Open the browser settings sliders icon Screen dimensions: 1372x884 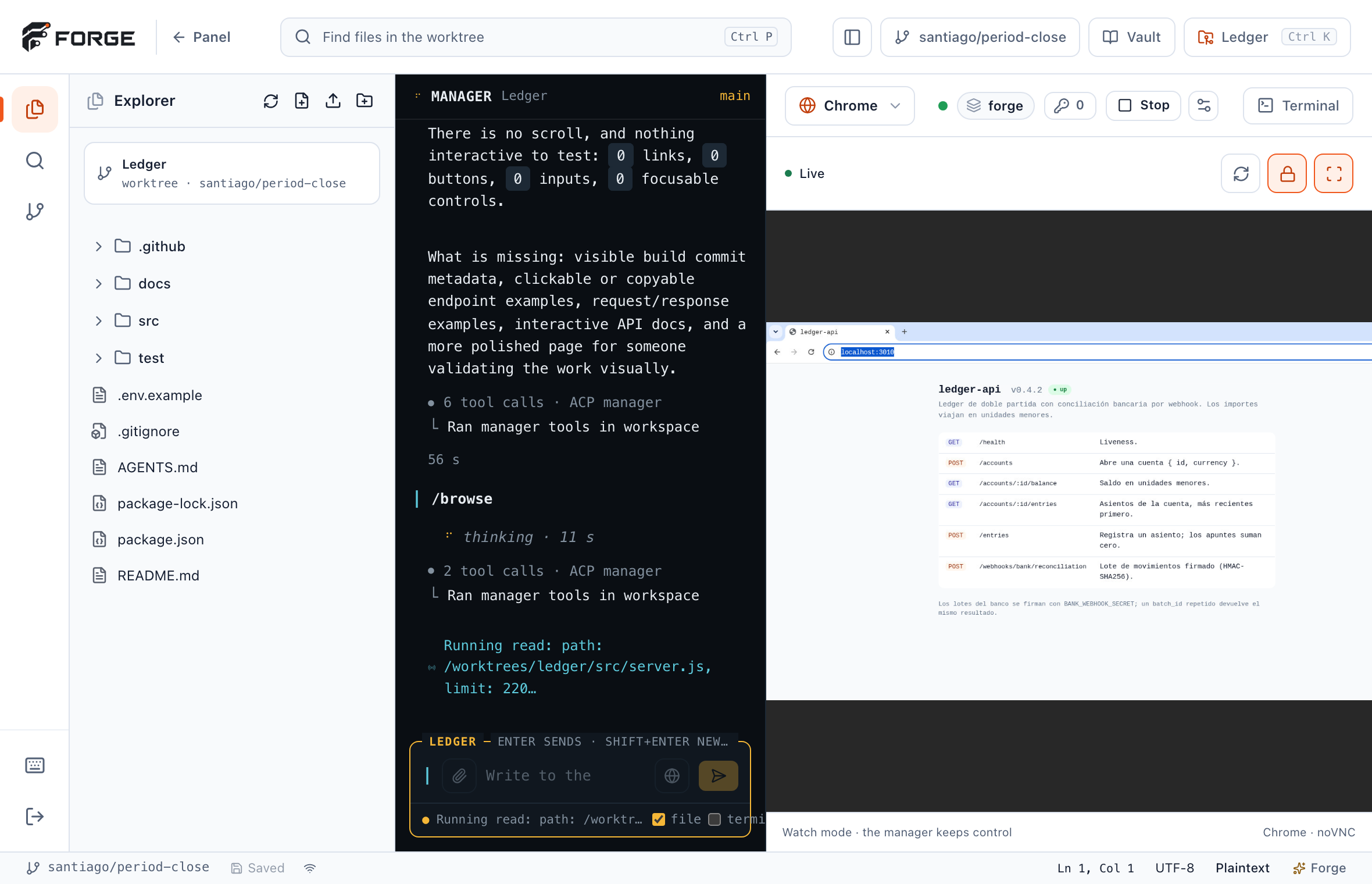pos(1203,106)
